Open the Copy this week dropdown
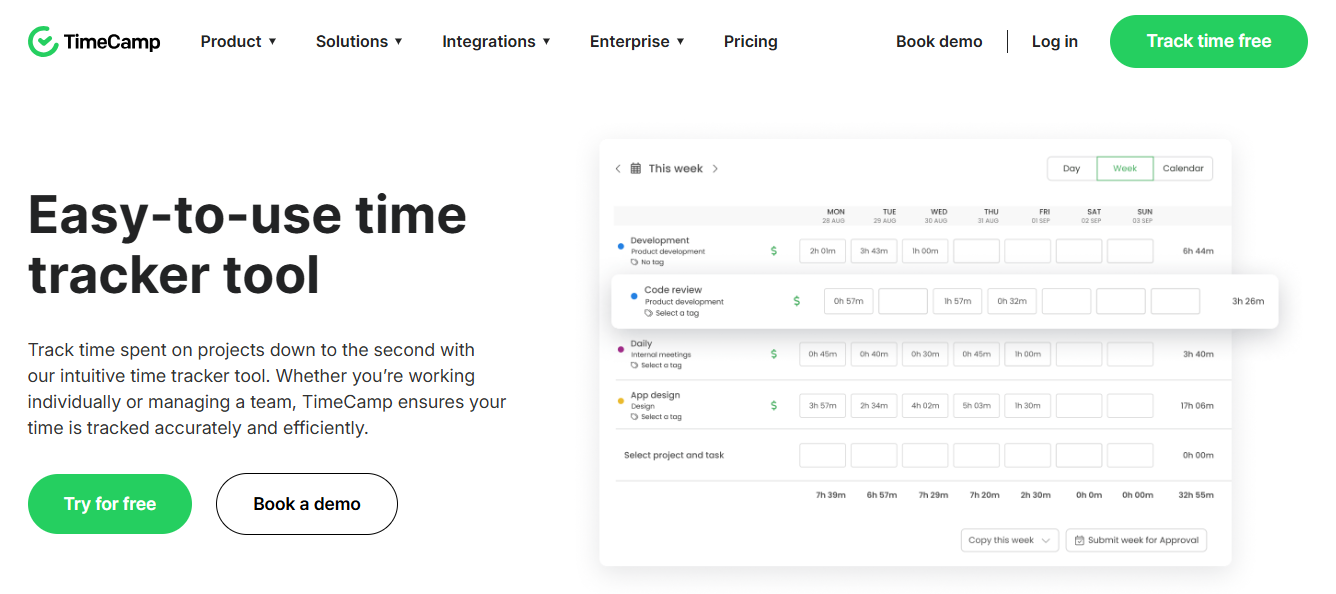 pyautogui.click(x=1009, y=540)
